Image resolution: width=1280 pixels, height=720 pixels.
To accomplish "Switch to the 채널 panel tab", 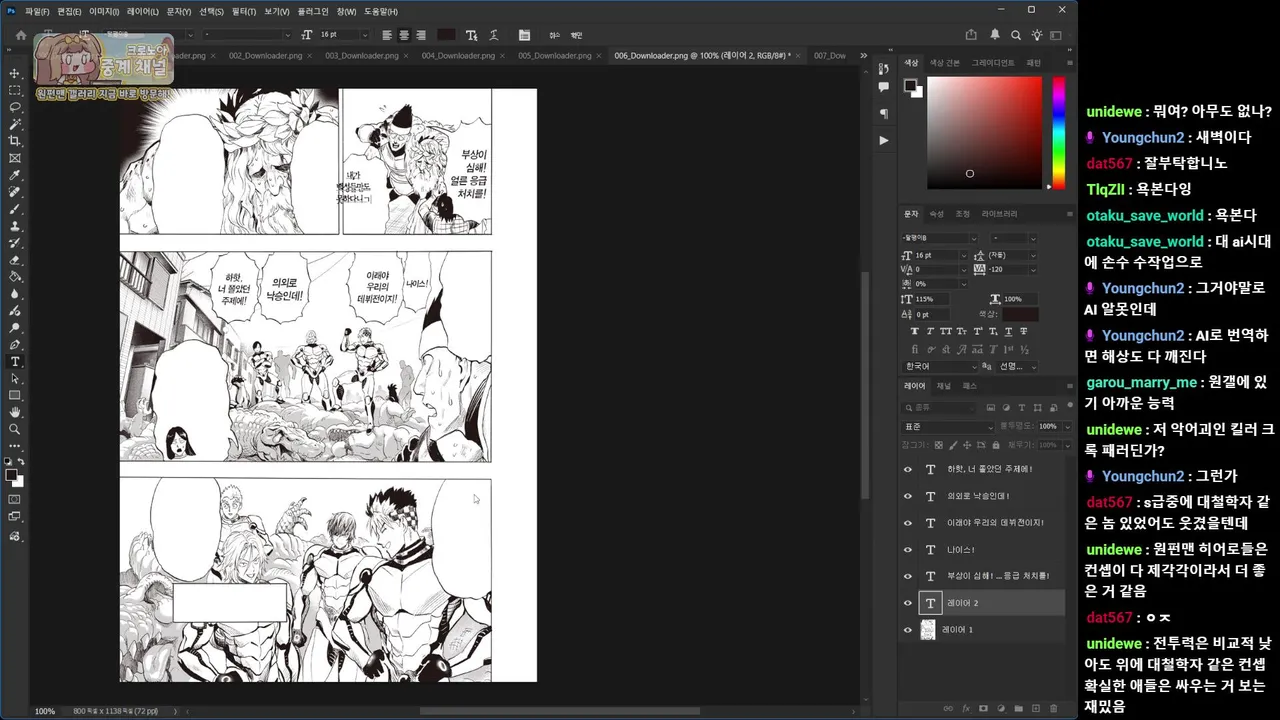I will point(943,386).
